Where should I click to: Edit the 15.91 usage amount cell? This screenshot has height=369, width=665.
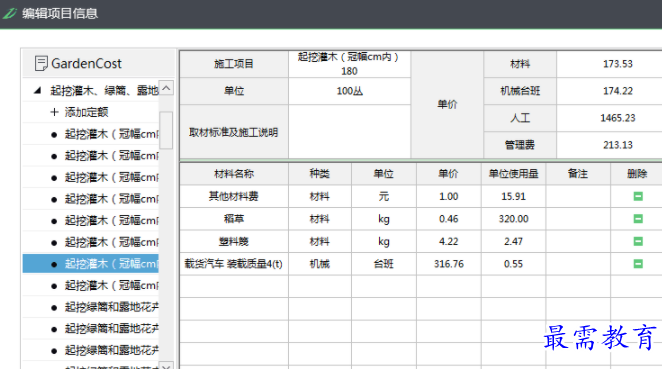pyautogui.click(x=513, y=196)
